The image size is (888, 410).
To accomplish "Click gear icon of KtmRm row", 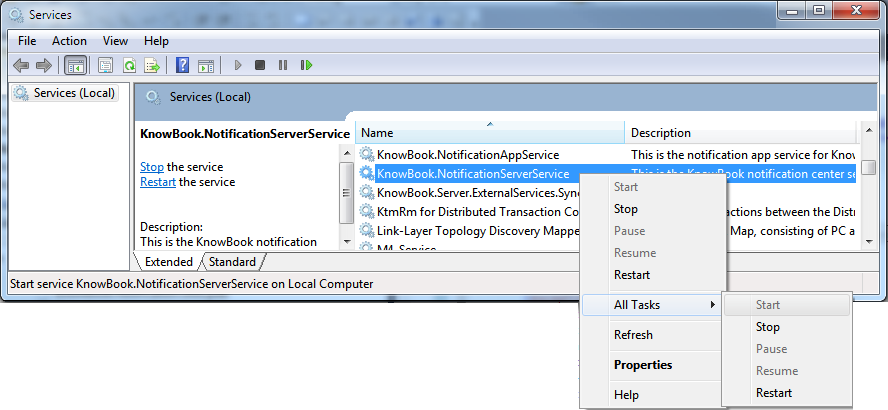I will 367,212.
